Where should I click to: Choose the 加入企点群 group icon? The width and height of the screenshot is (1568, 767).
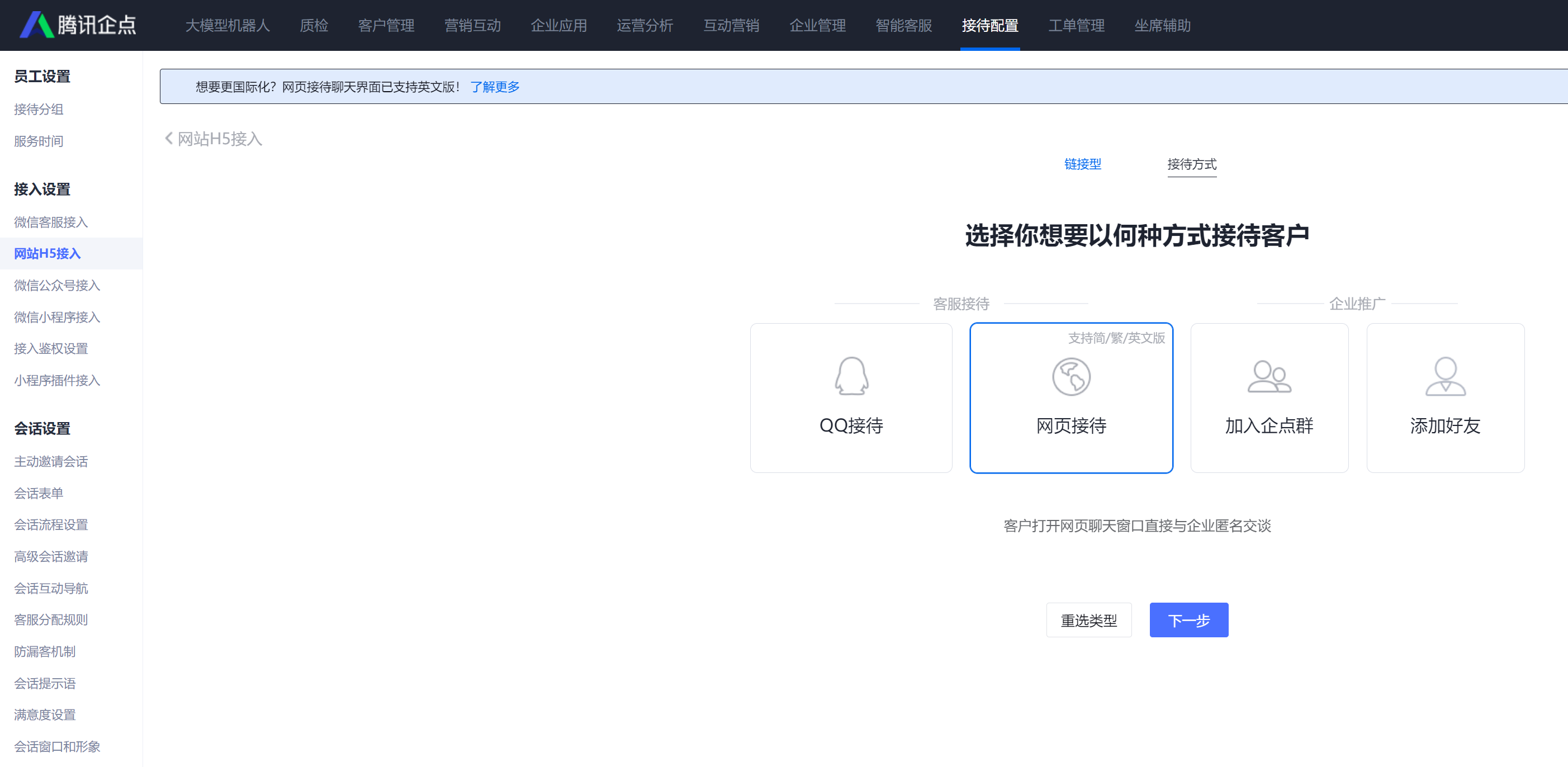1268,377
